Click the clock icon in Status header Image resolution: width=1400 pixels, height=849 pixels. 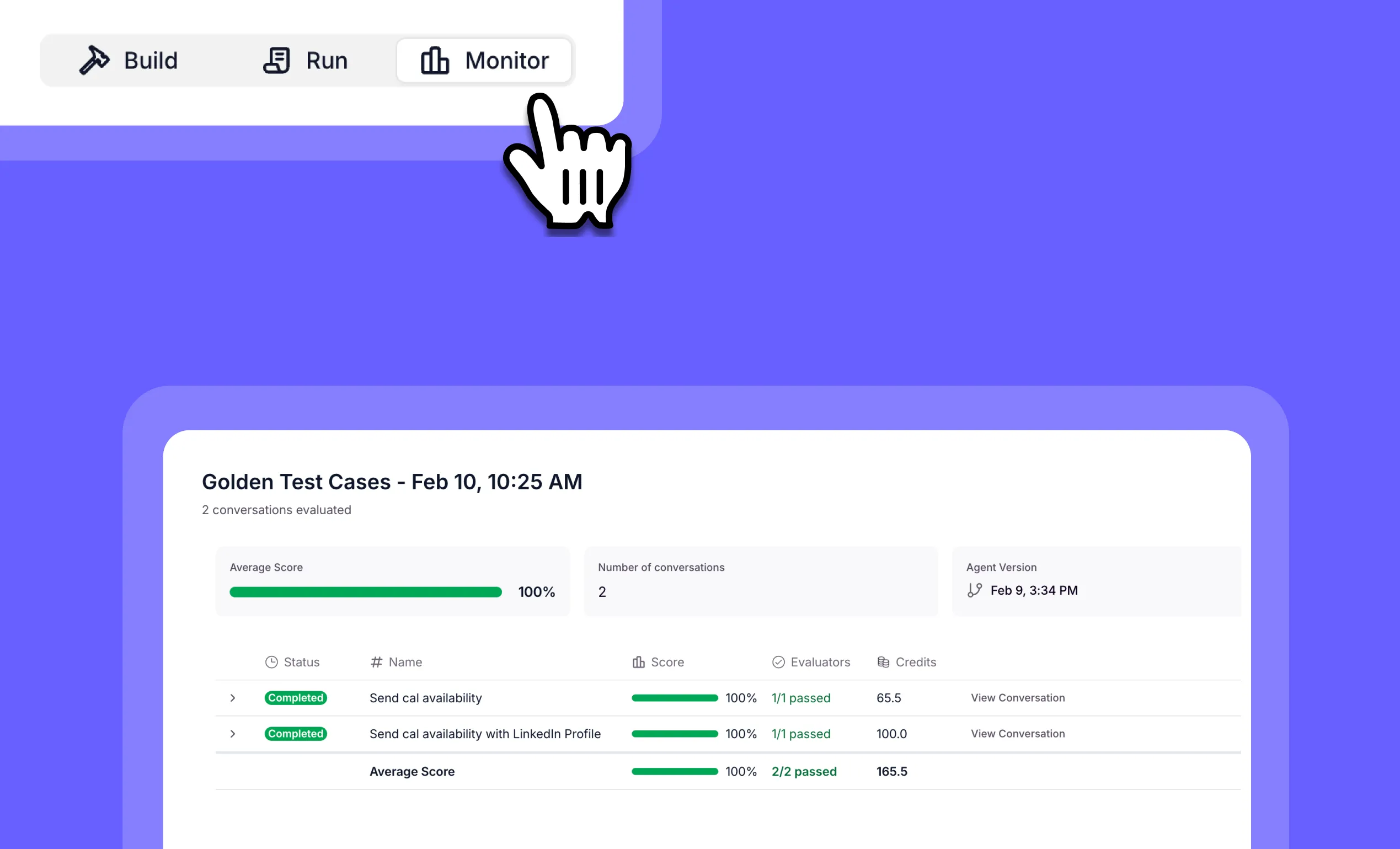tap(271, 662)
